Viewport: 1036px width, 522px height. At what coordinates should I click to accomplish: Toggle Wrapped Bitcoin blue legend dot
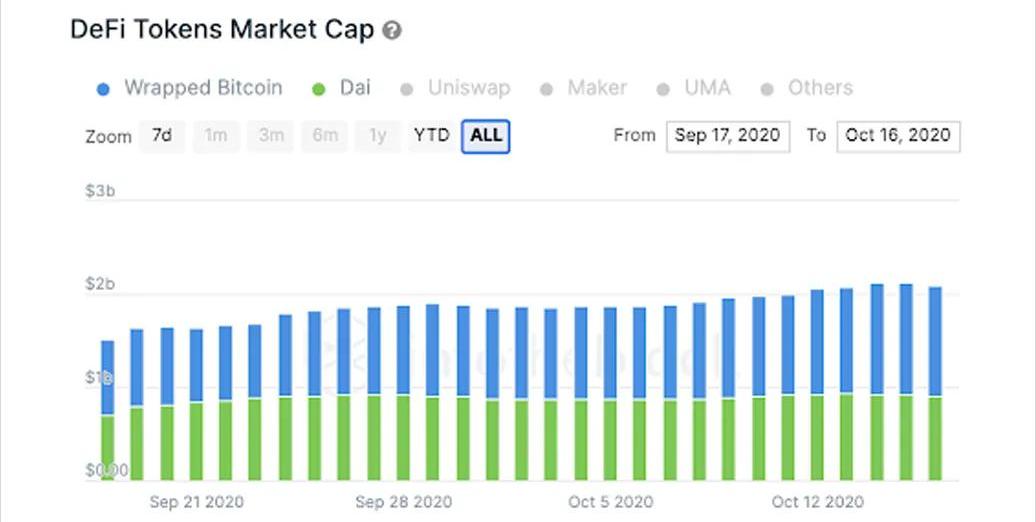(x=103, y=89)
